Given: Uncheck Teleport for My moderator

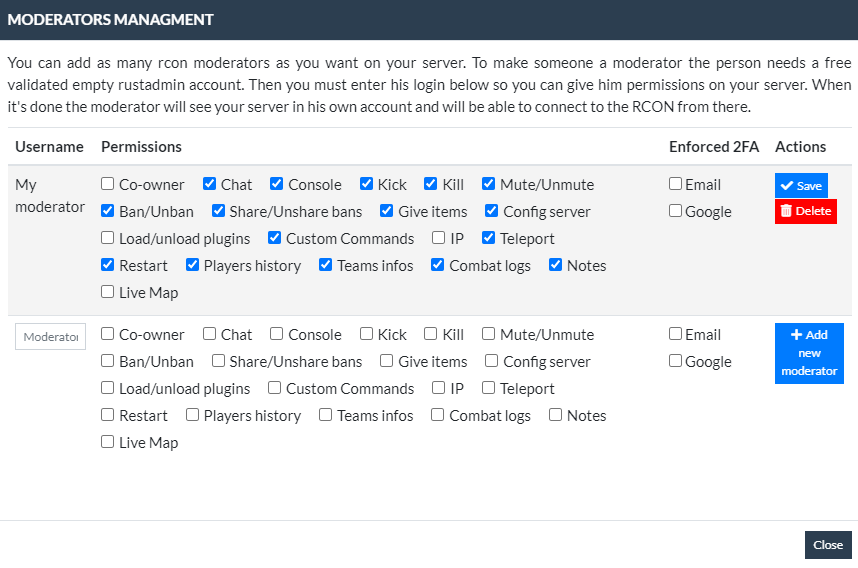Looking at the screenshot, I should [x=488, y=237].
